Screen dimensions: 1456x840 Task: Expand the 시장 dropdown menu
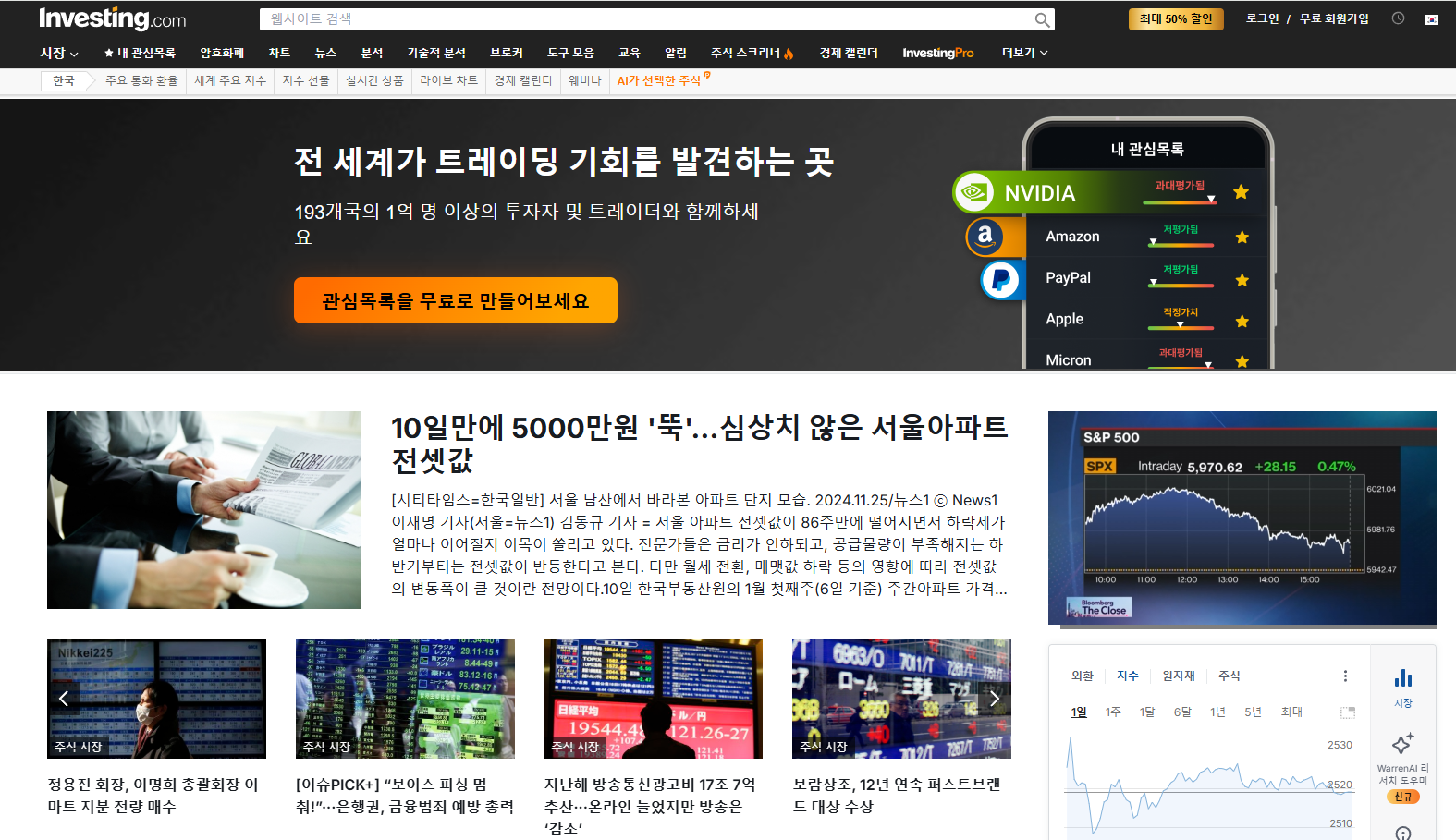[x=59, y=53]
